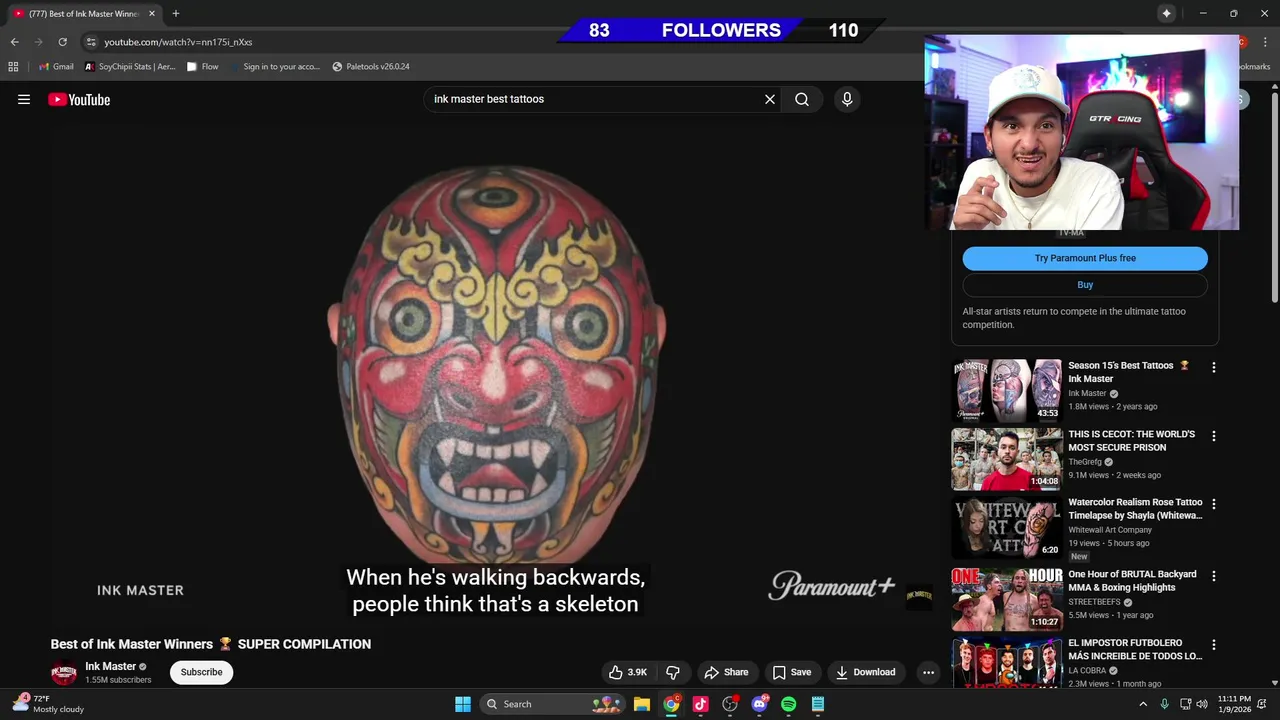Open the Gmail bookmark

pyautogui.click(x=56, y=67)
